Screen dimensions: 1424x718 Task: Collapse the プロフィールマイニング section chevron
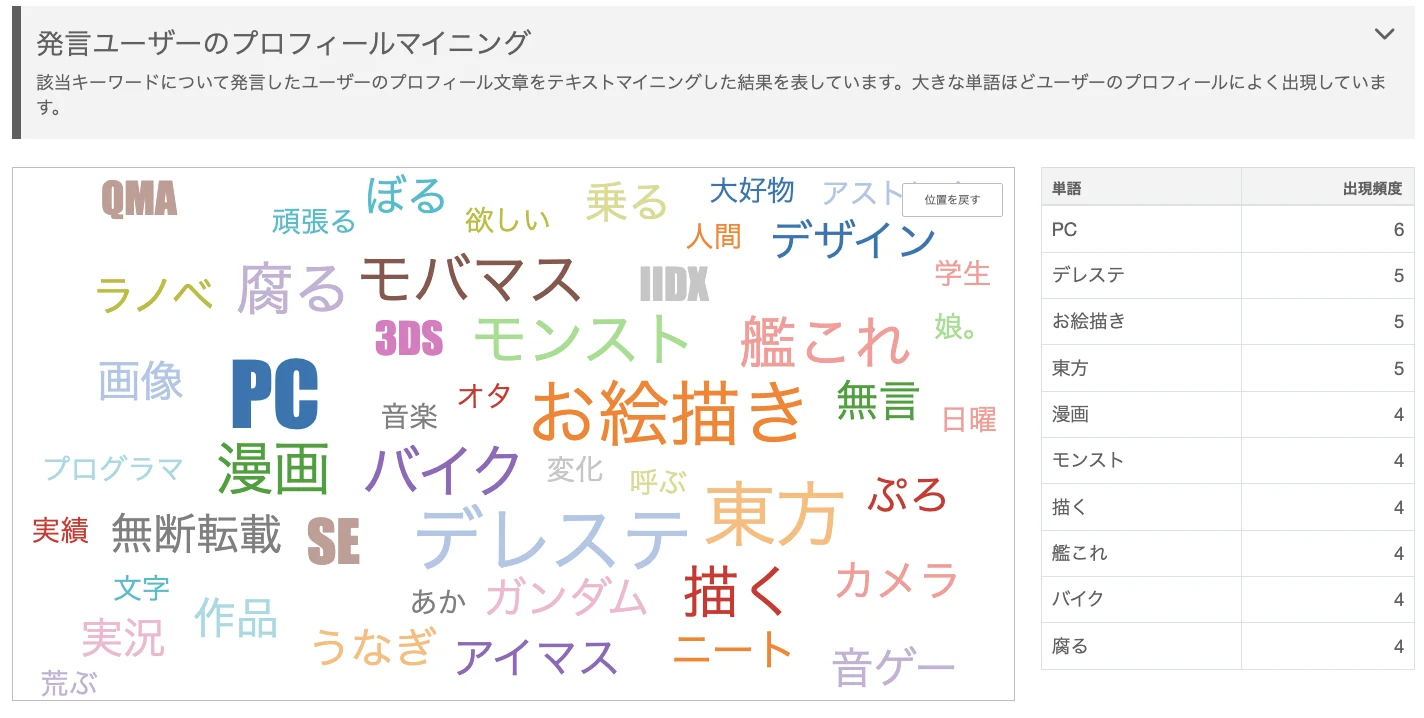coord(1384,34)
